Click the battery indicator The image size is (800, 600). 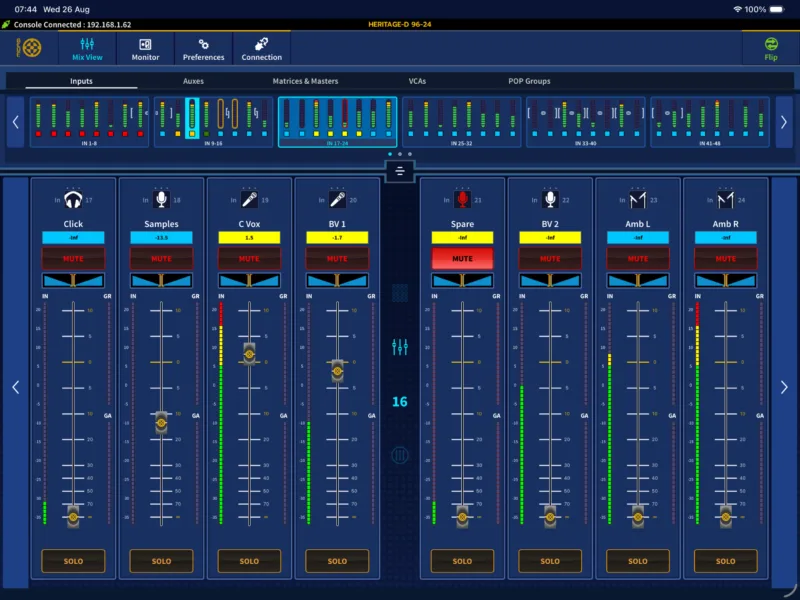[x=777, y=9]
